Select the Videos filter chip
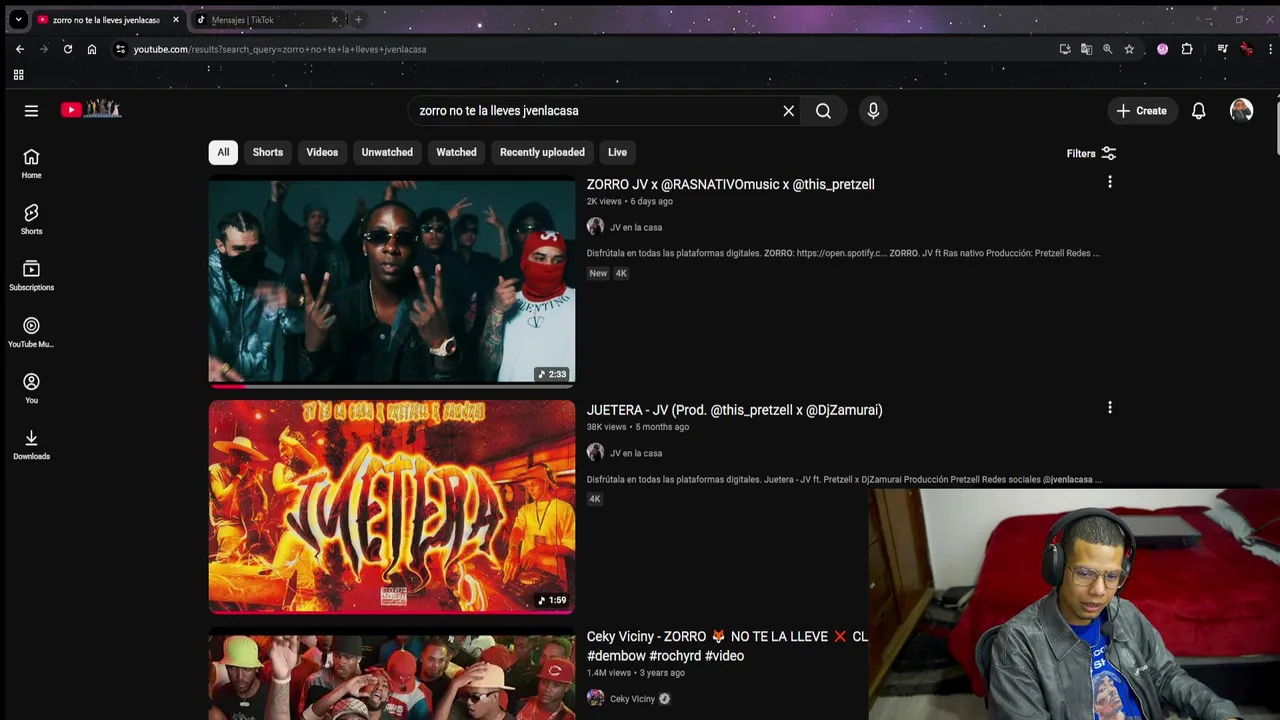This screenshot has width=1280, height=720. point(322,152)
